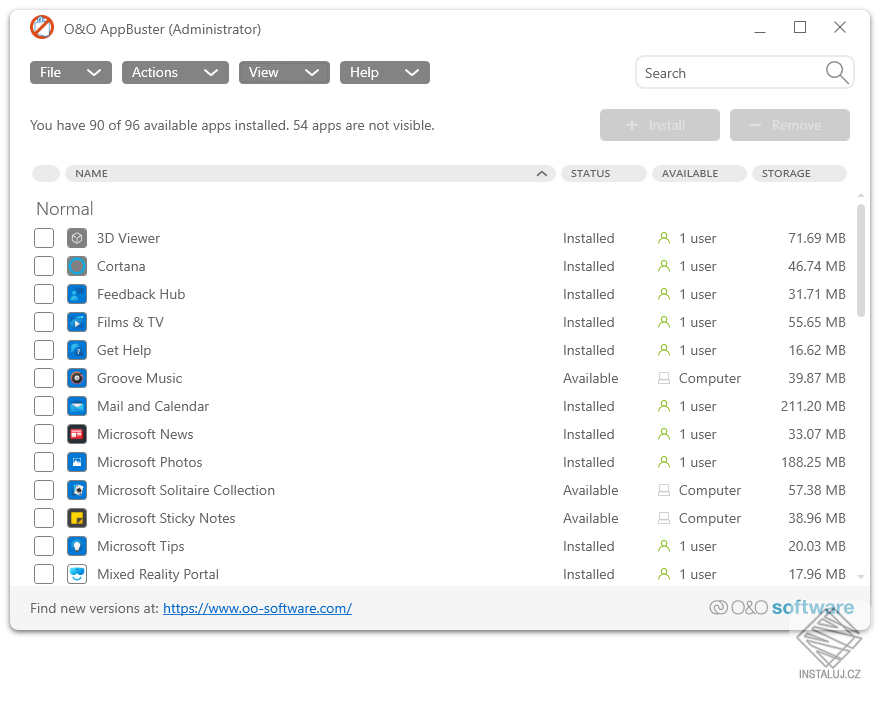Click the scrollbar down arrow
Viewport: 880px width, 701px height.
pyautogui.click(x=861, y=576)
